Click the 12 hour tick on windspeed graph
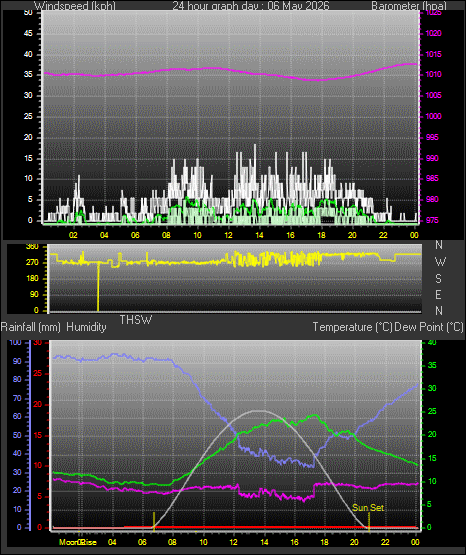The height and width of the screenshot is (555, 466). pos(229,235)
